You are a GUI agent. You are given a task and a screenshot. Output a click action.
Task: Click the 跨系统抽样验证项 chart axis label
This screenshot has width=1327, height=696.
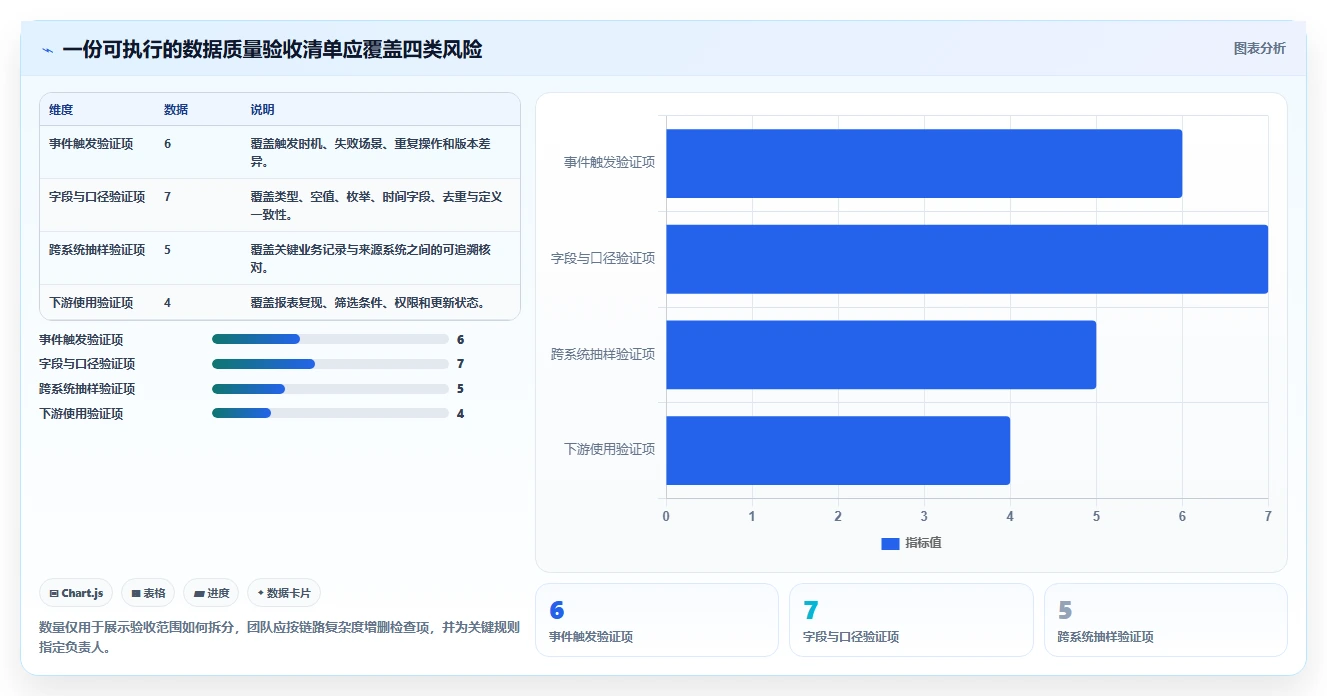coord(603,354)
